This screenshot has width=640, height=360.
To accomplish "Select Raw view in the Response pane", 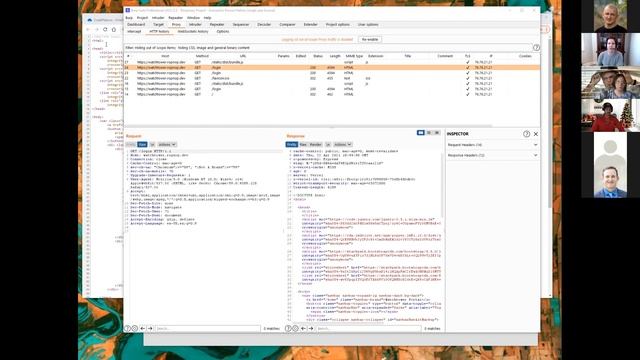I will pyautogui.click(x=303, y=144).
